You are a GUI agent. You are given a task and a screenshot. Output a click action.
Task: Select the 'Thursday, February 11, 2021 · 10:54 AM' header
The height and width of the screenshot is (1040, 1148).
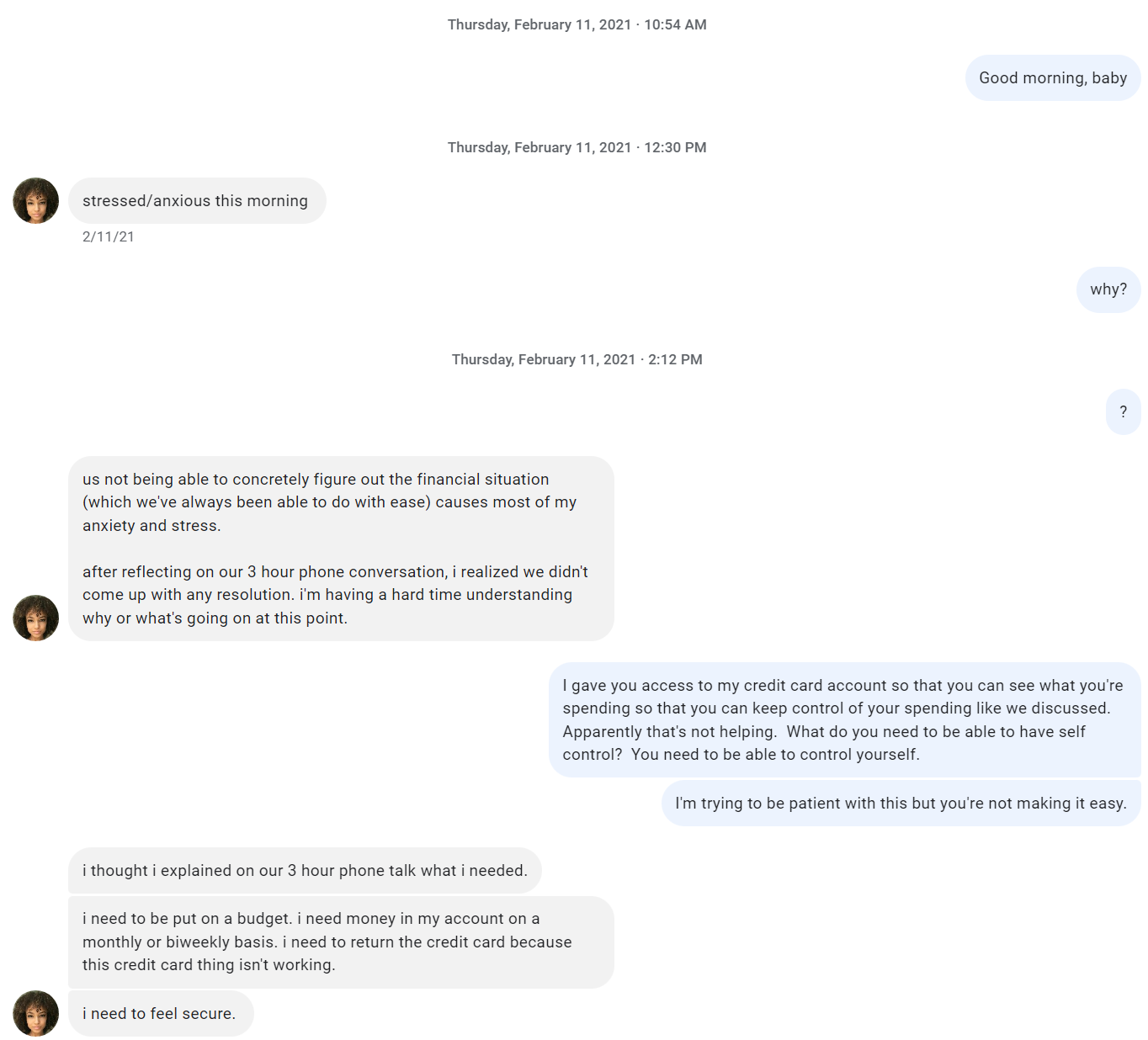(577, 24)
